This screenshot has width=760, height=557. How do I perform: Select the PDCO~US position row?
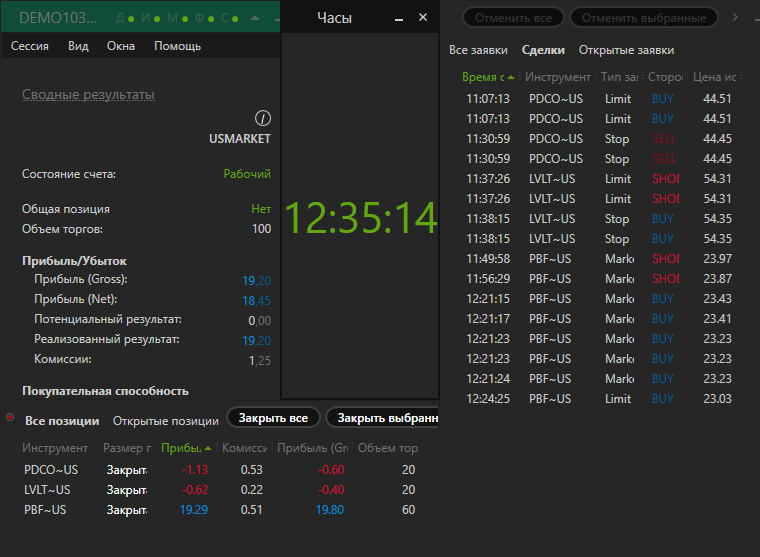(220, 470)
